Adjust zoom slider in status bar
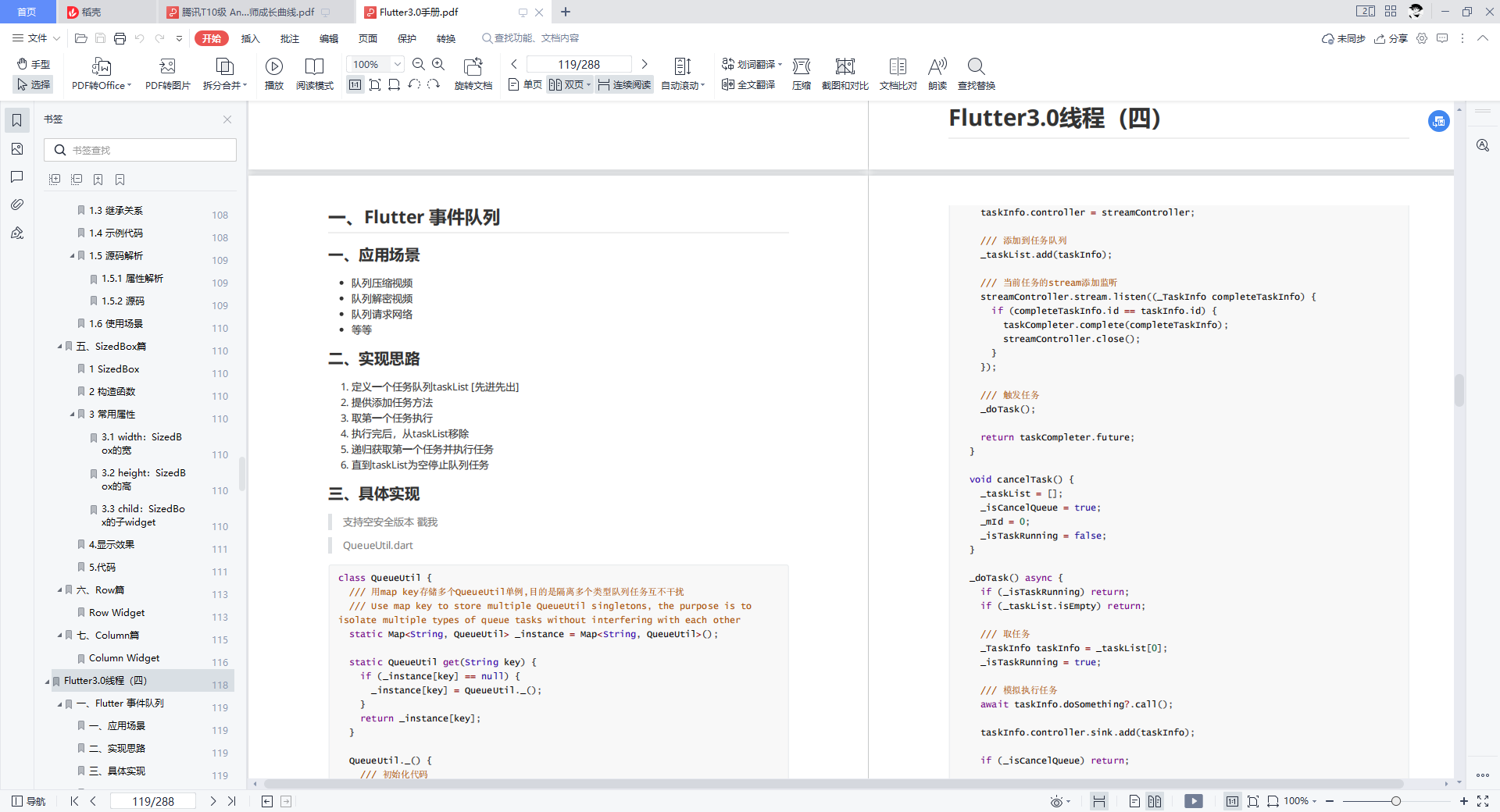This screenshot has width=1500, height=812. (x=1395, y=801)
